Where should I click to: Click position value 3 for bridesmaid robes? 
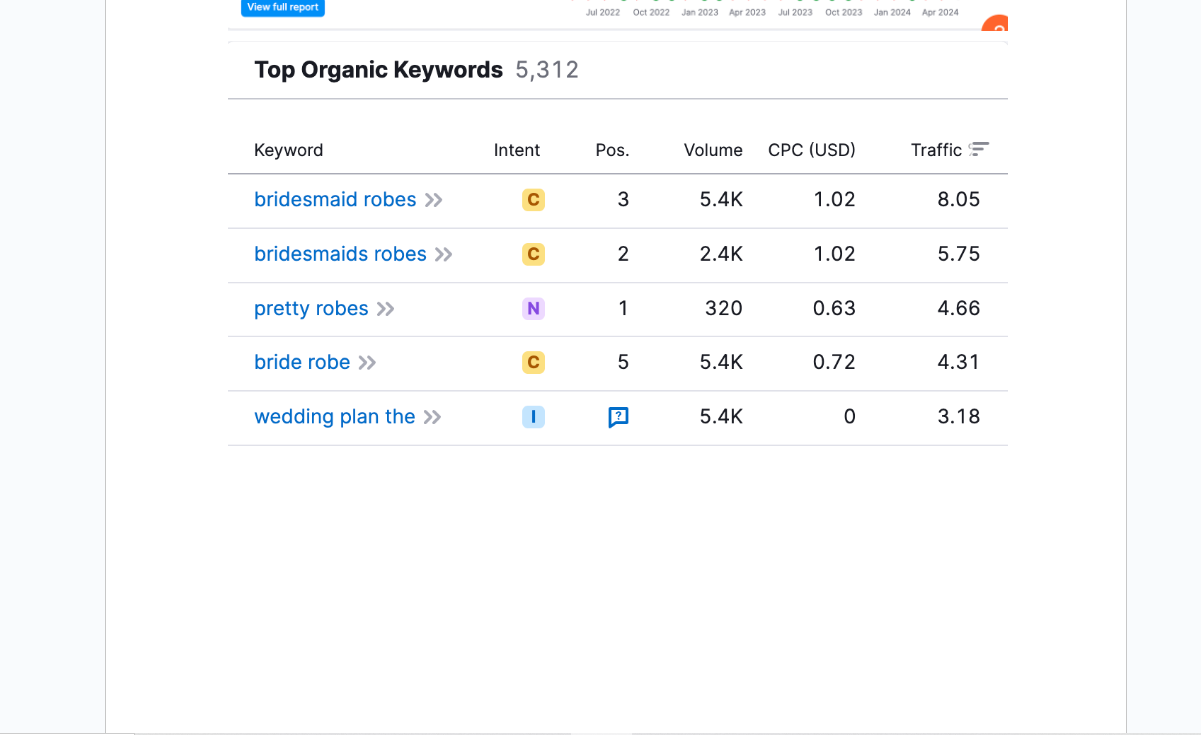coord(623,200)
